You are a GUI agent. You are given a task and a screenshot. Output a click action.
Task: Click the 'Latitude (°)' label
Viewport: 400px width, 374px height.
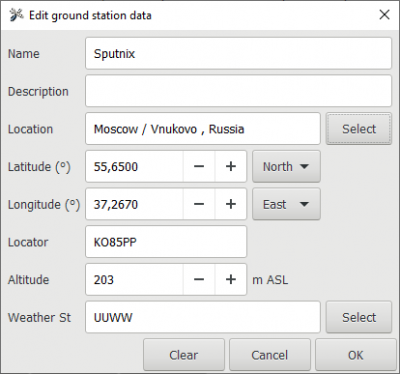(x=39, y=167)
